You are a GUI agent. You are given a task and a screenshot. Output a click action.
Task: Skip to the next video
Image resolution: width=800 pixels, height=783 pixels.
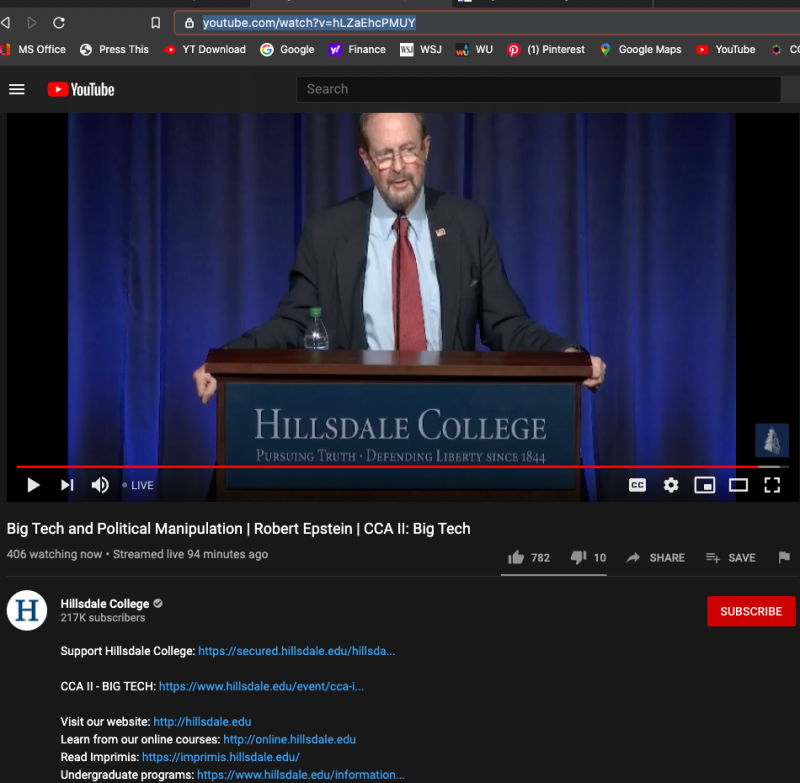(x=67, y=485)
